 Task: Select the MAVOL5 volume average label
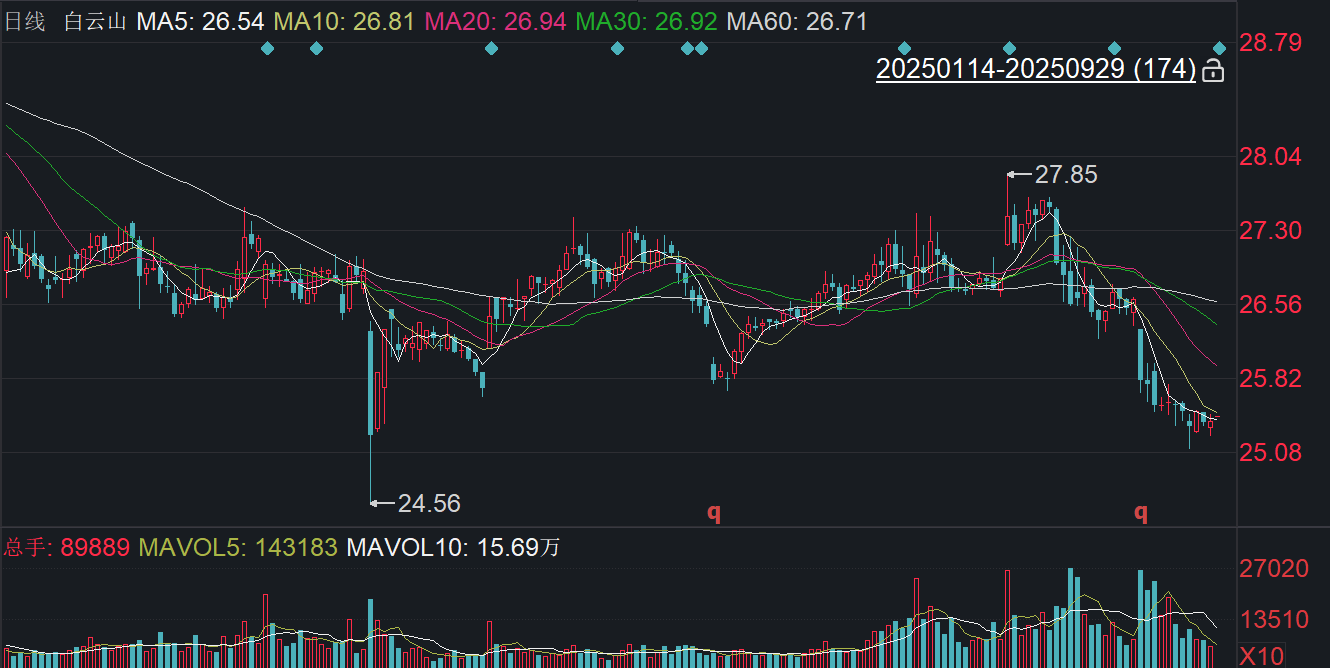[238, 547]
